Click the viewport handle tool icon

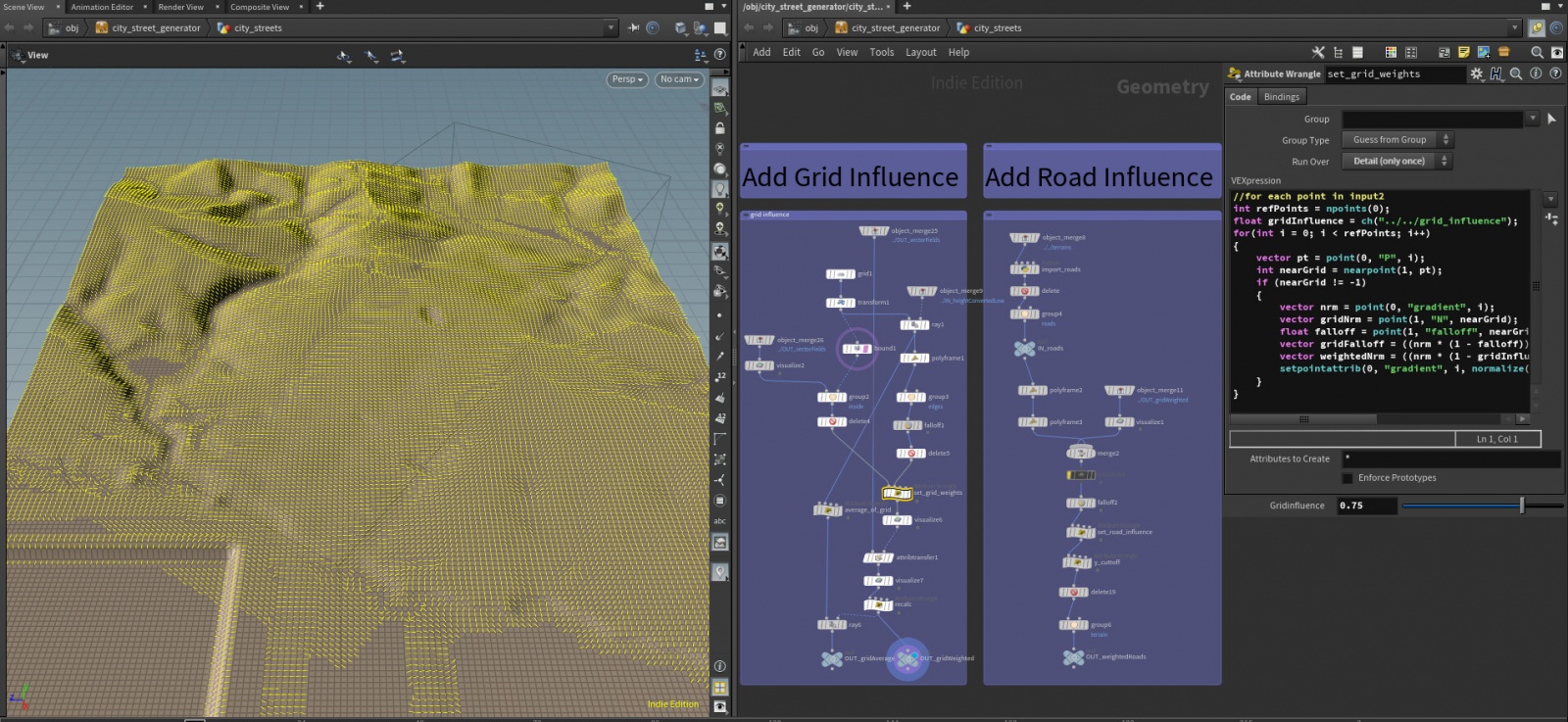coord(398,56)
